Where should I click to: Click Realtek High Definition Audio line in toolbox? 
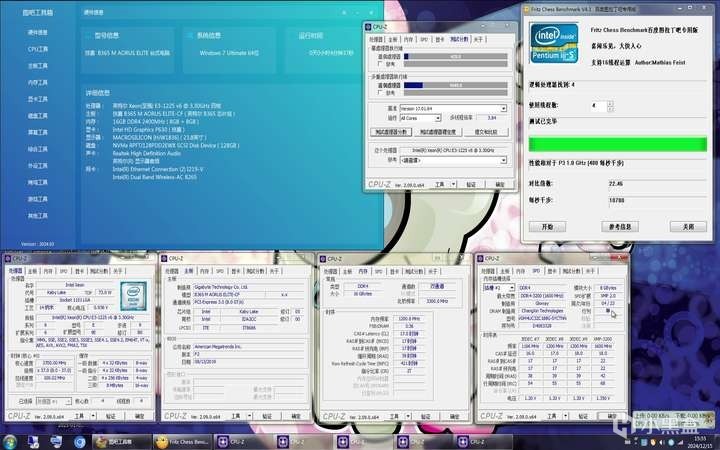[146, 153]
